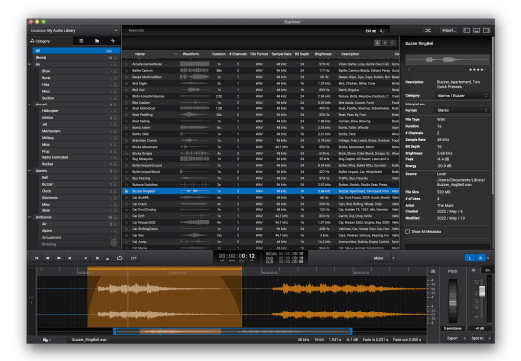The height and width of the screenshot is (361, 521).
Task: Select the Bomb Alarm row
Action: click(261, 128)
